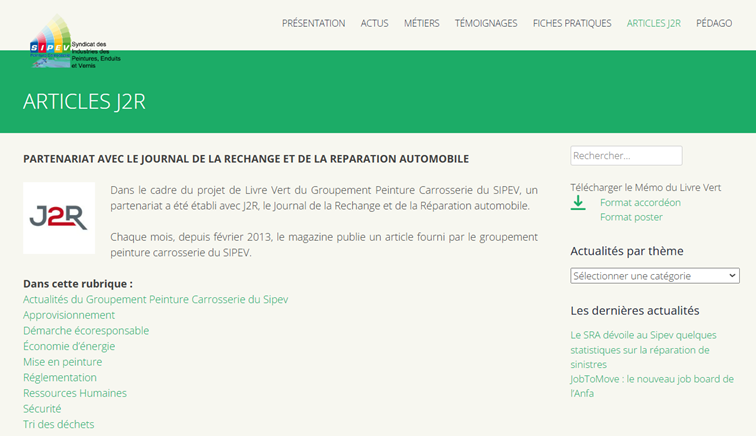Viewport: 756px width, 436px height.
Task: Click the green download arrow icon
Action: click(578, 203)
